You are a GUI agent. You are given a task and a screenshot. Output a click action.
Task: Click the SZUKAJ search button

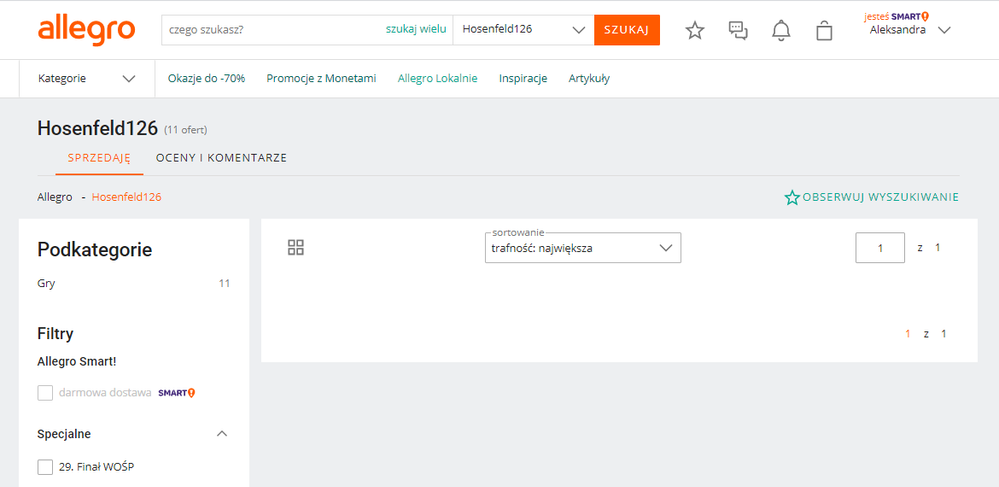coord(627,30)
